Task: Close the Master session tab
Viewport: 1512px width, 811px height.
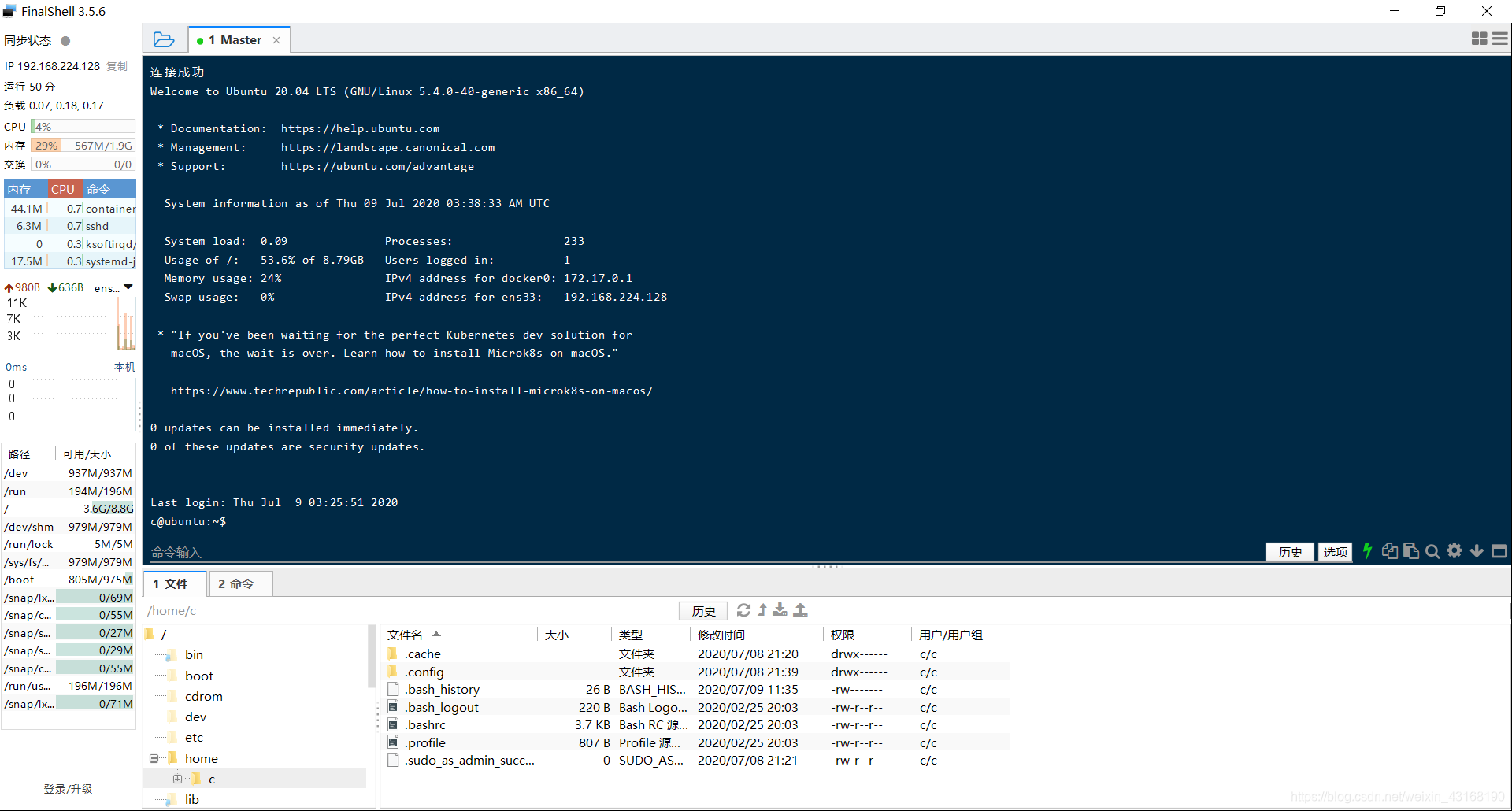Action: 276,40
